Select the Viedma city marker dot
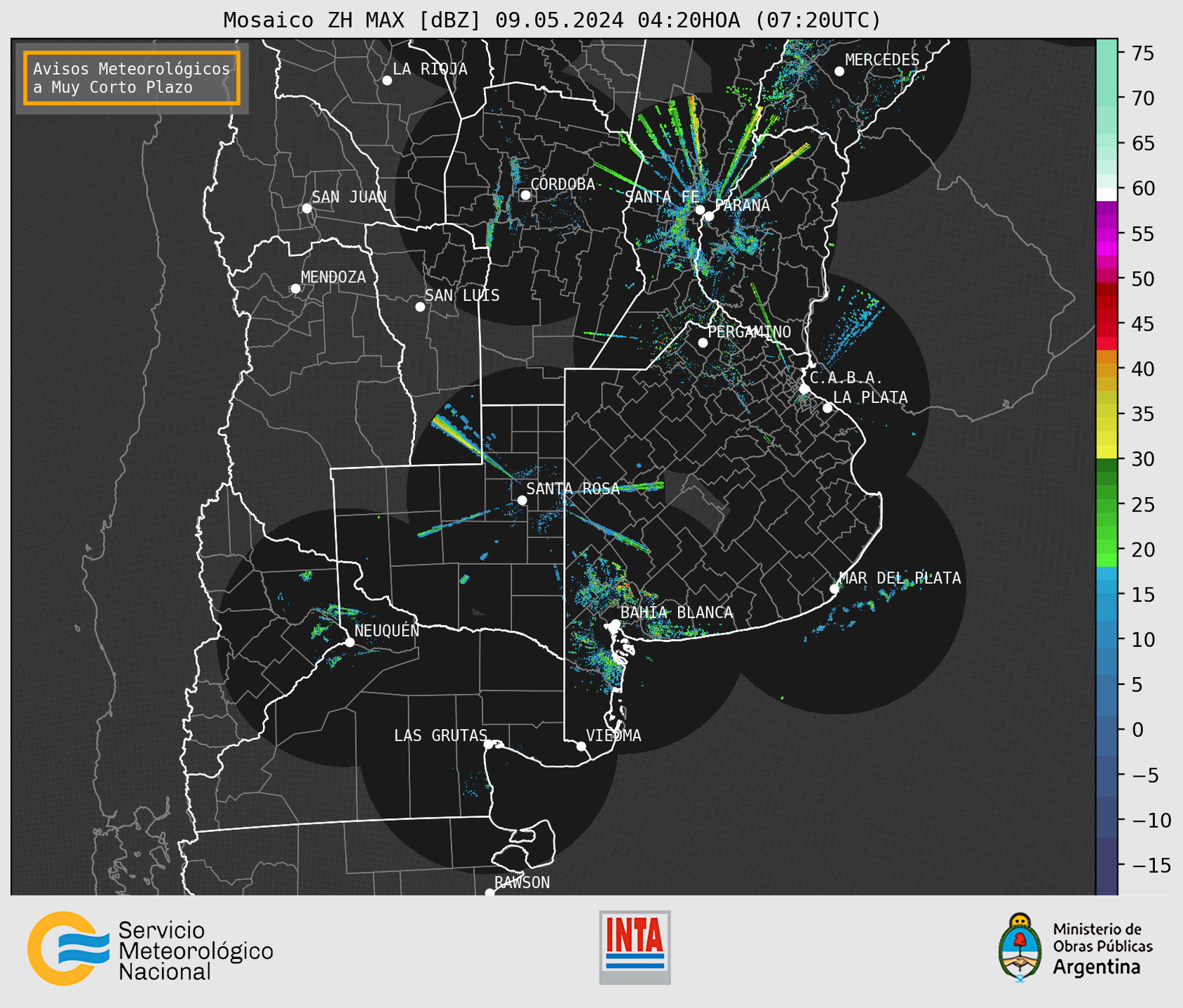This screenshot has height=1008, width=1183. click(581, 746)
